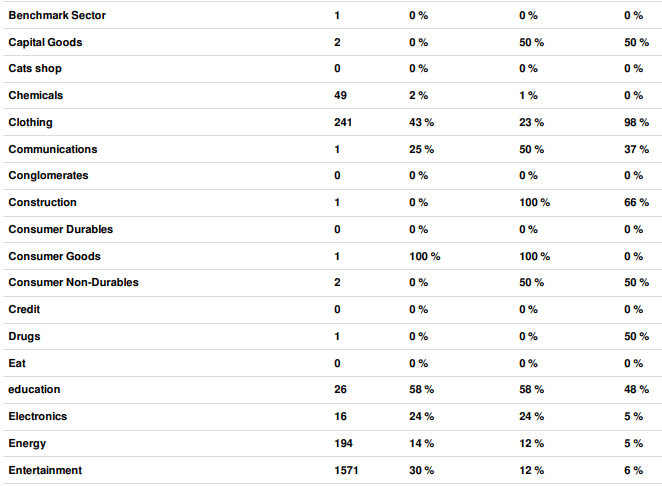This screenshot has width=662, height=486.
Task: Select the Eat sector entry
Action: point(17,364)
